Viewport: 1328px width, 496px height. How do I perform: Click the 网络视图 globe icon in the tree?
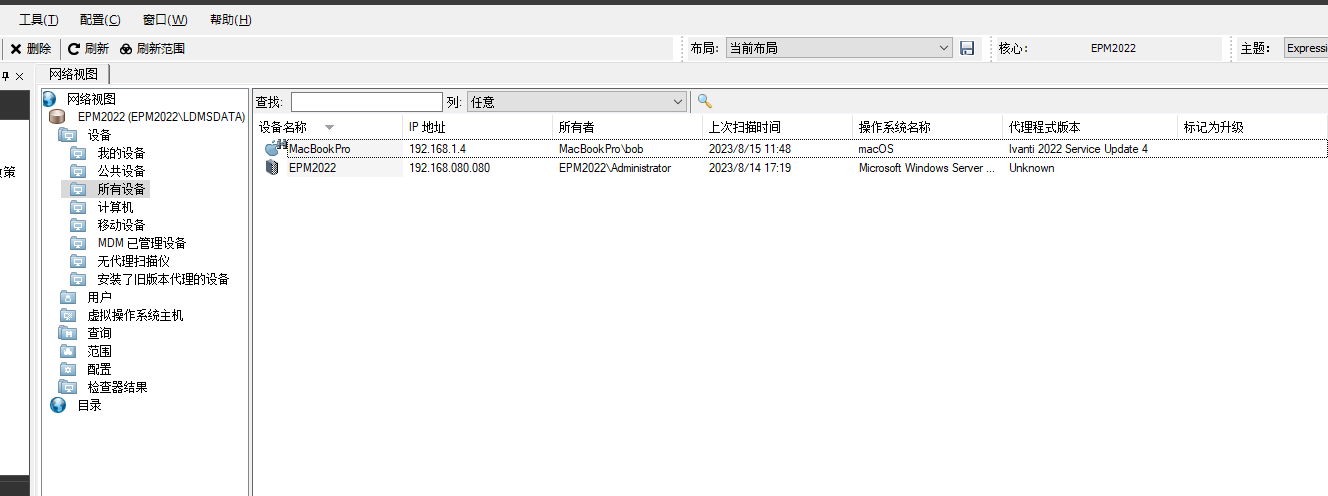[x=50, y=99]
